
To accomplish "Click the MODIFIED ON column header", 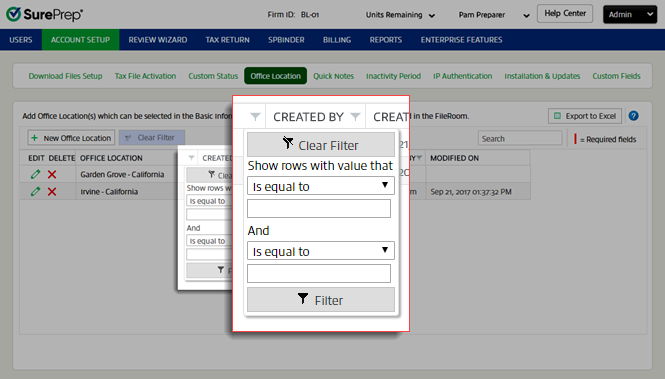I will pyautogui.click(x=454, y=158).
